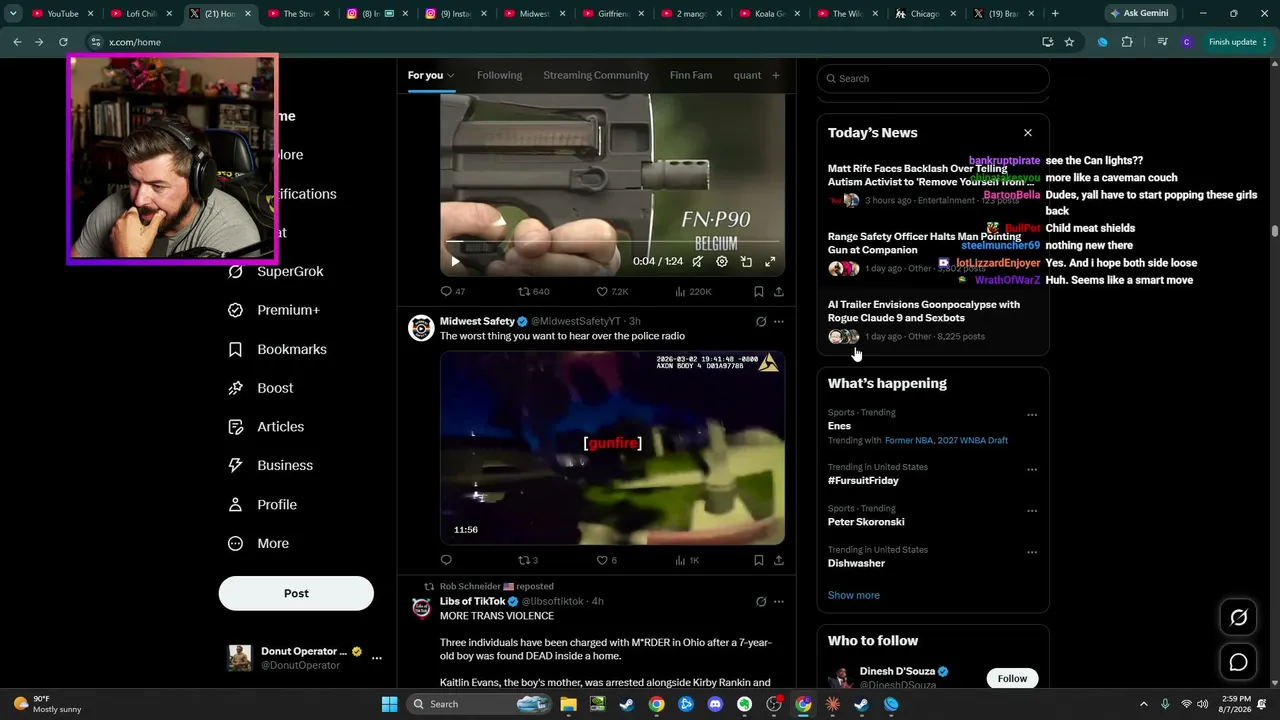Switch to the Following tab

pos(499,75)
